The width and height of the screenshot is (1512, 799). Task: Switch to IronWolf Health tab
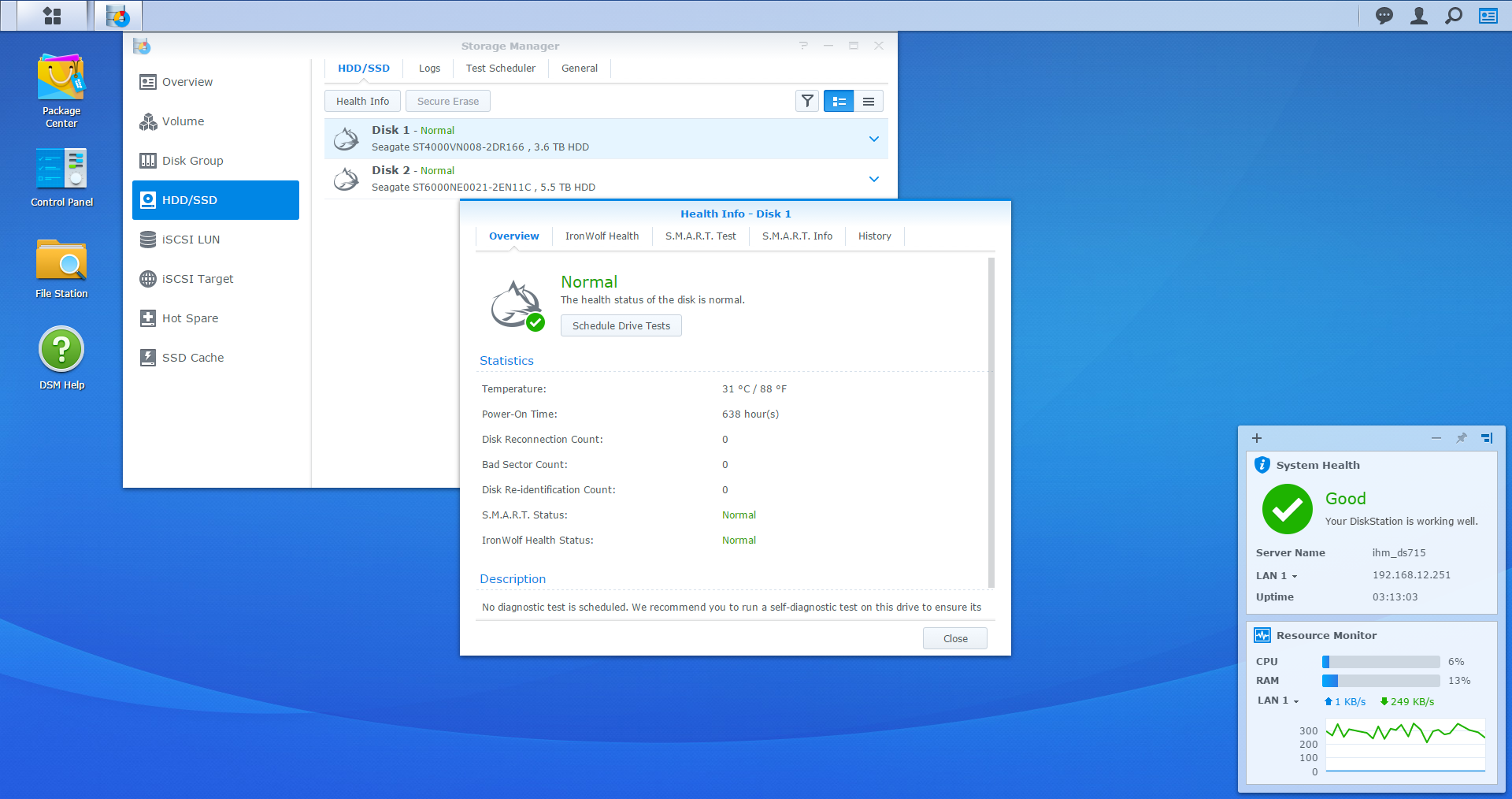(x=602, y=236)
